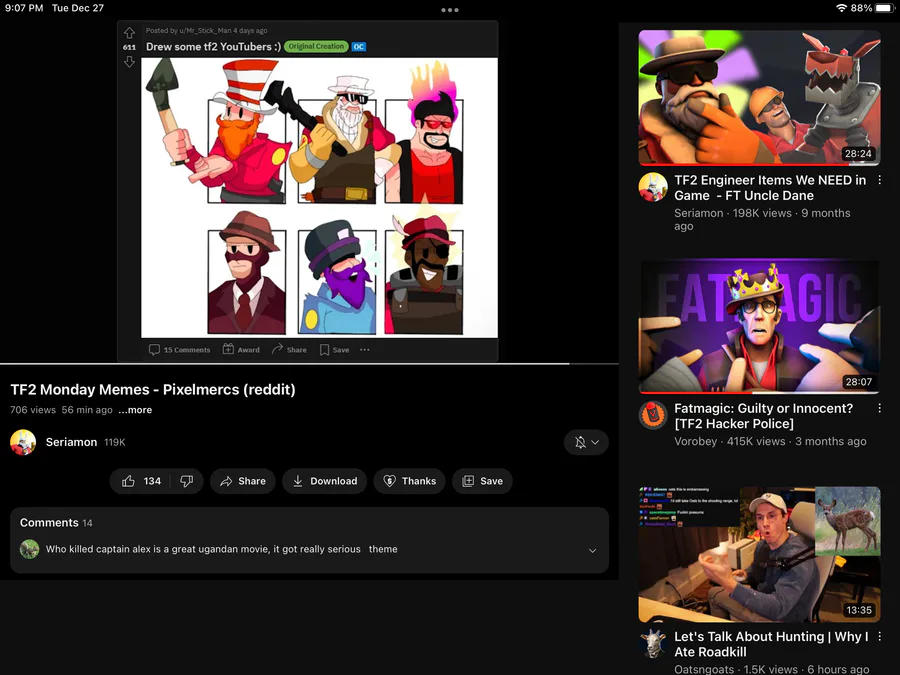This screenshot has width=900, height=675.
Task: Check Wi-Fi status icon in status bar
Action: (841, 8)
